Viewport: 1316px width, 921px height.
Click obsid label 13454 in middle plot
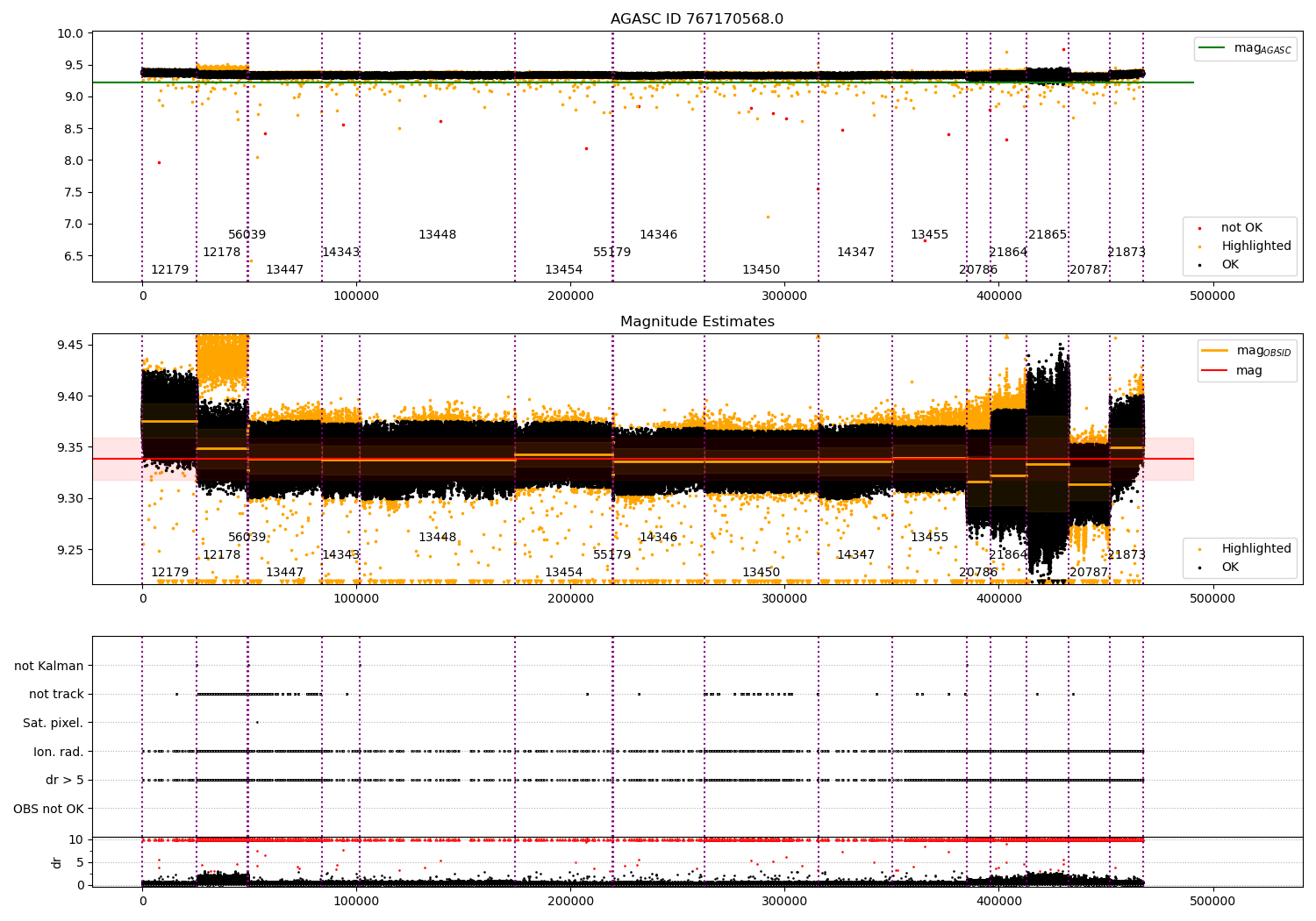point(563,573)
